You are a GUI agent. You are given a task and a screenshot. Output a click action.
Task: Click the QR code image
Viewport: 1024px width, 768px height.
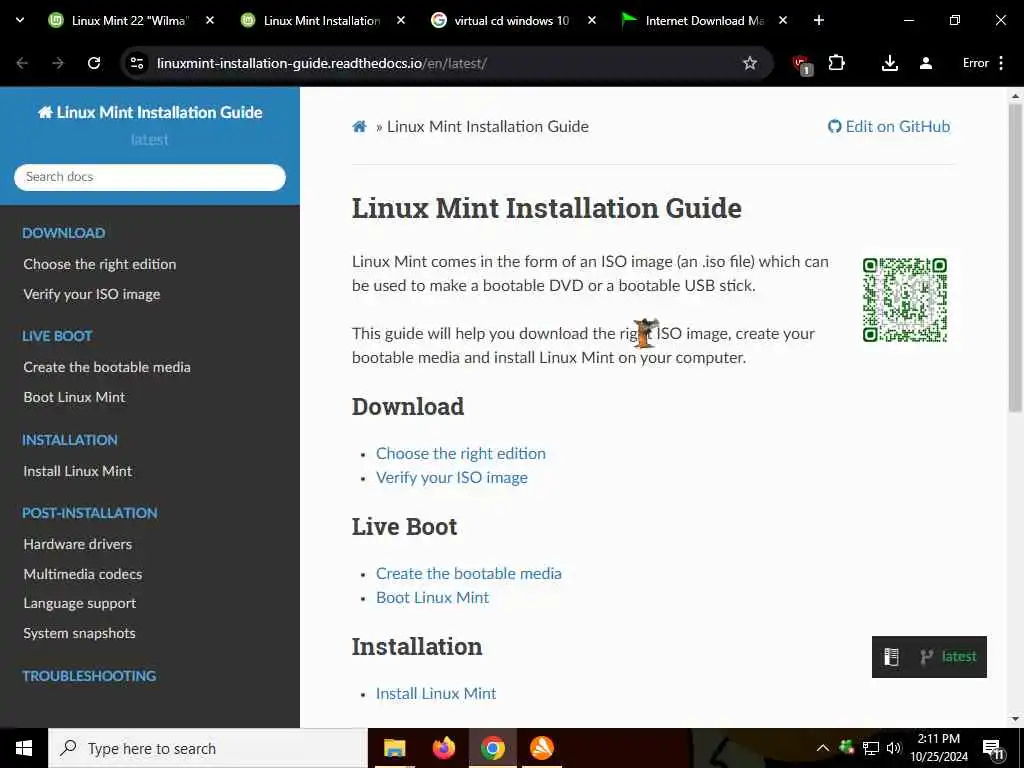click(x=904, y=300)
